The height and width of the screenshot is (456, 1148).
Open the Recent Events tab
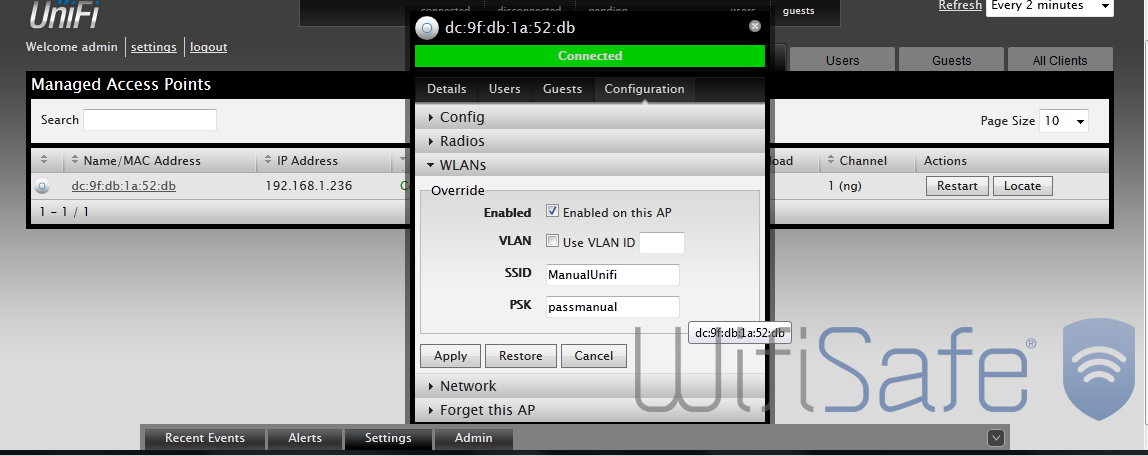coord(205,438)
